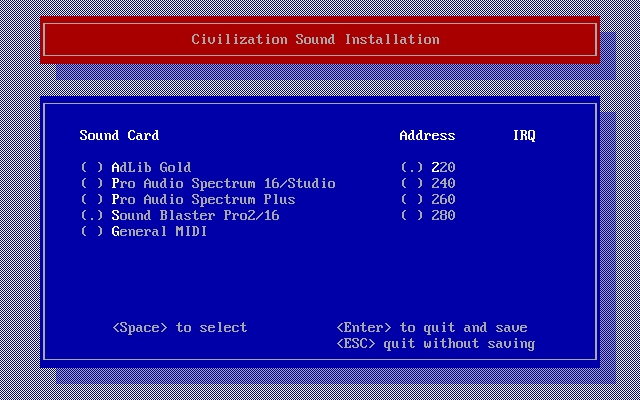Choose Pro Audio Spectrum 16/Studio radio button
Image resolution: width=640 pixels, height=400 pixels.
click(x=92, y=184)
